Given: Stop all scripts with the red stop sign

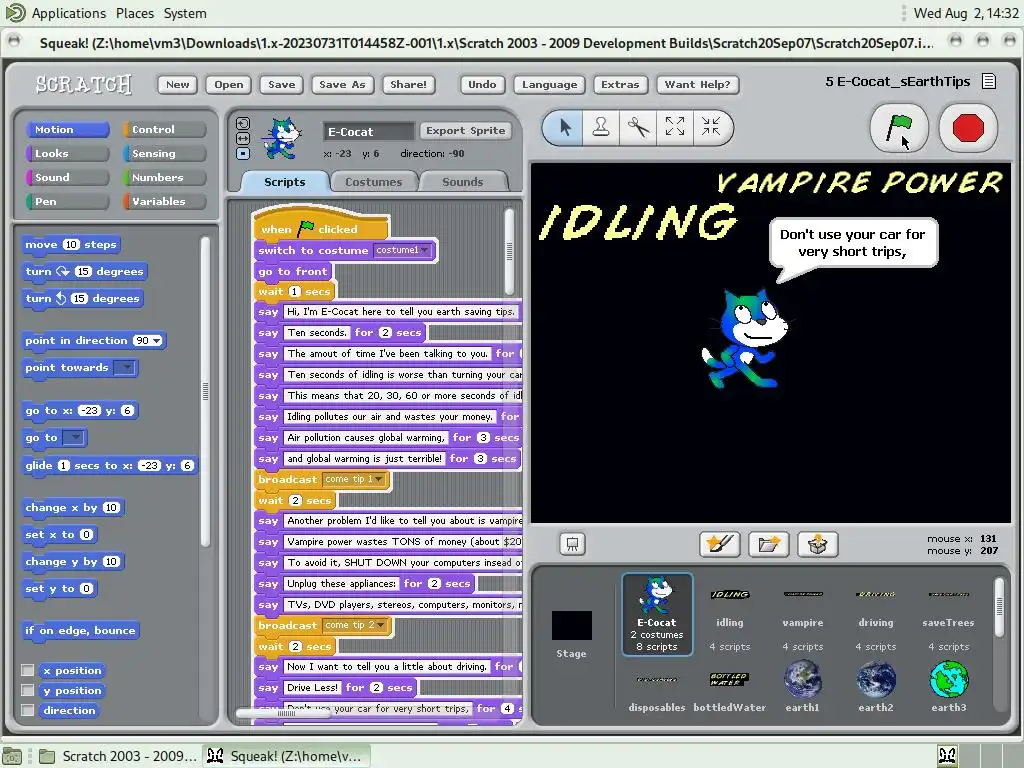Looking at the screenshot, I should coord(968,127).
